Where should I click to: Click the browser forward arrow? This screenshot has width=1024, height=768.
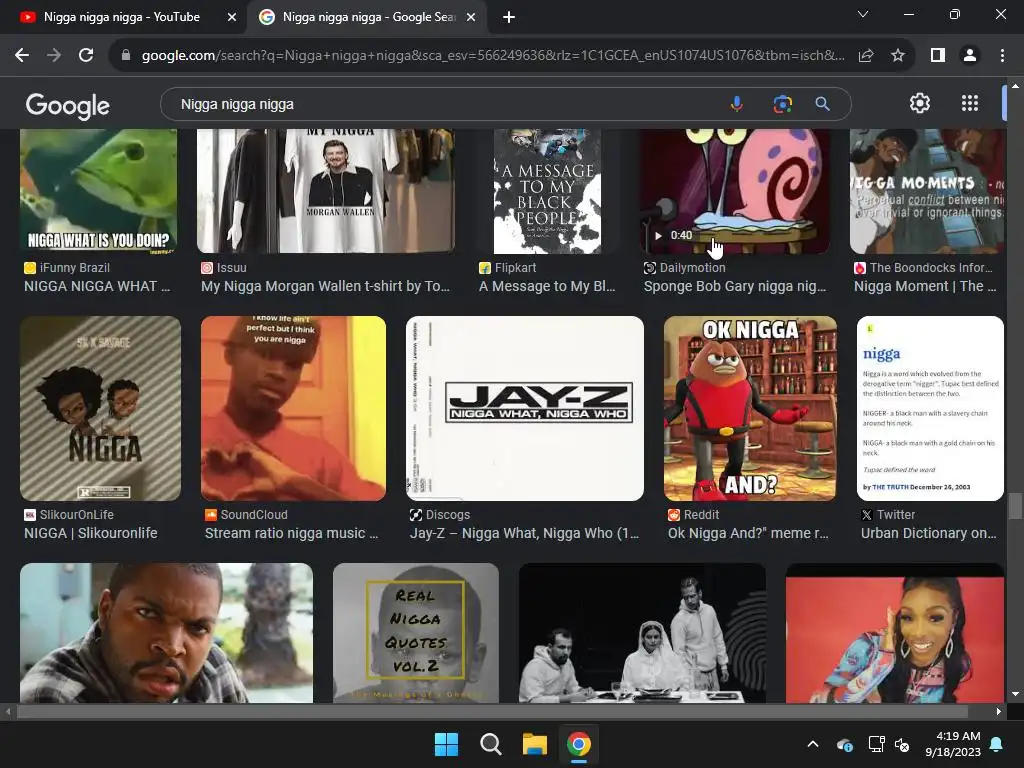tap(54, 56)
